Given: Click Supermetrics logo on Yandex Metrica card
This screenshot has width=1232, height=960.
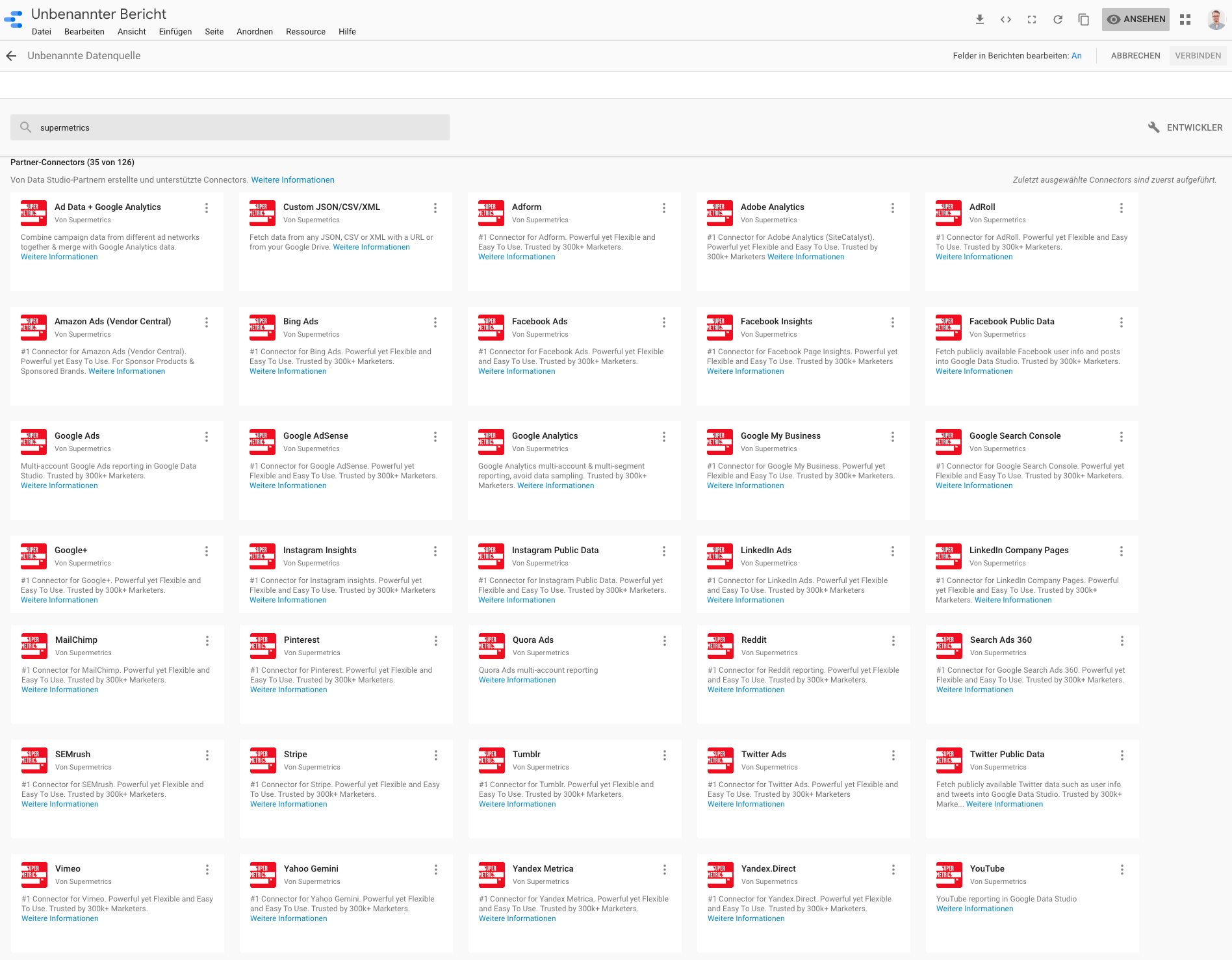Looking at the screenshot, I should (x=492, y=875).
